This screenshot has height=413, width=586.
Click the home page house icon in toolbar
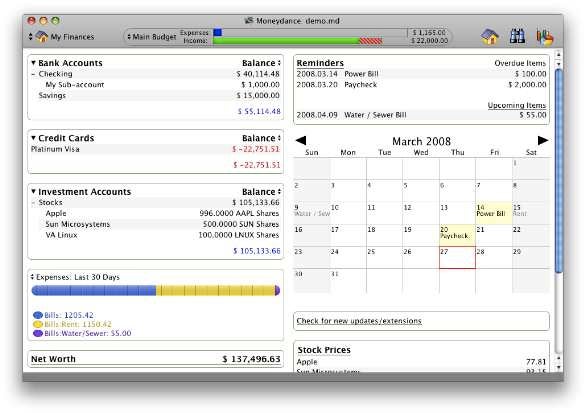pyautogui.click(x=490, y=37)
